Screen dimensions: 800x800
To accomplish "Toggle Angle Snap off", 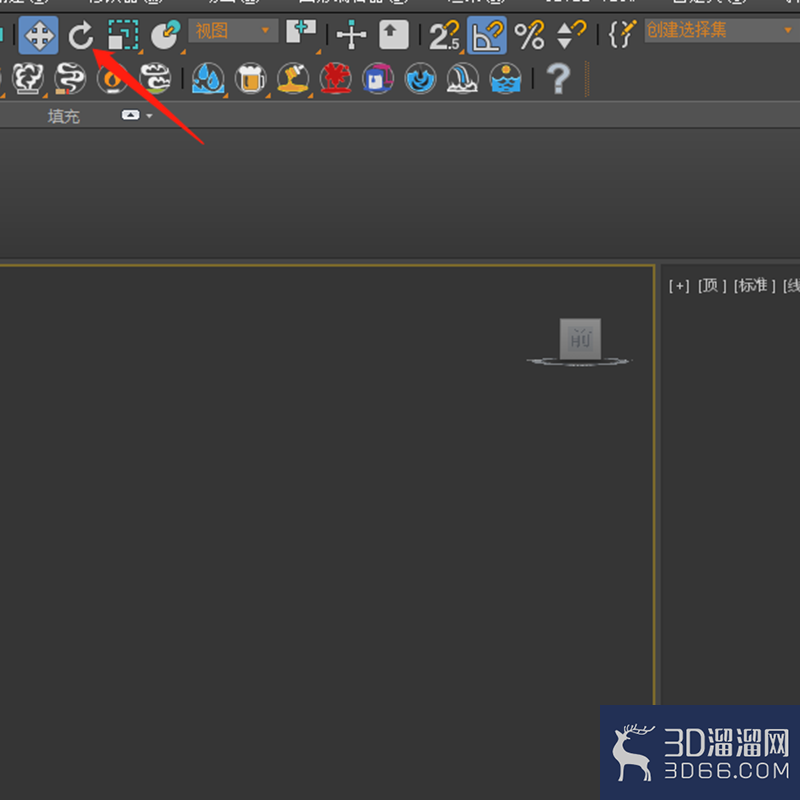I will click(487, 35).
